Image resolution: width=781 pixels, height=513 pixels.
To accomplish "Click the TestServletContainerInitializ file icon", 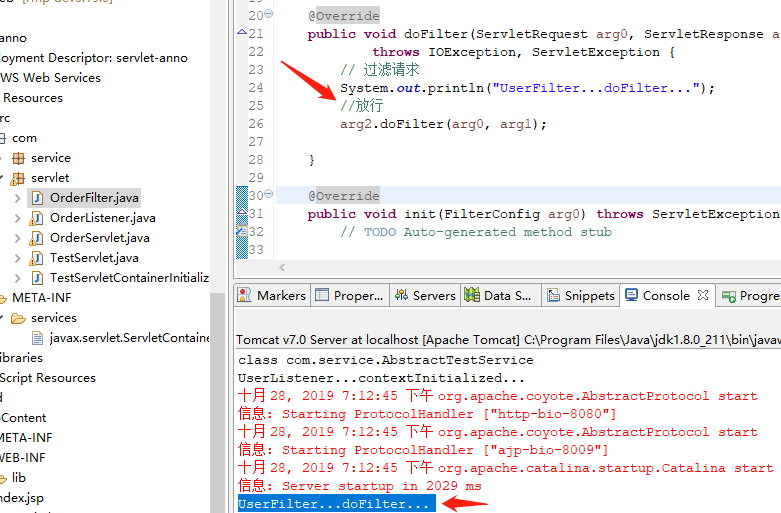I will point(37,278).
